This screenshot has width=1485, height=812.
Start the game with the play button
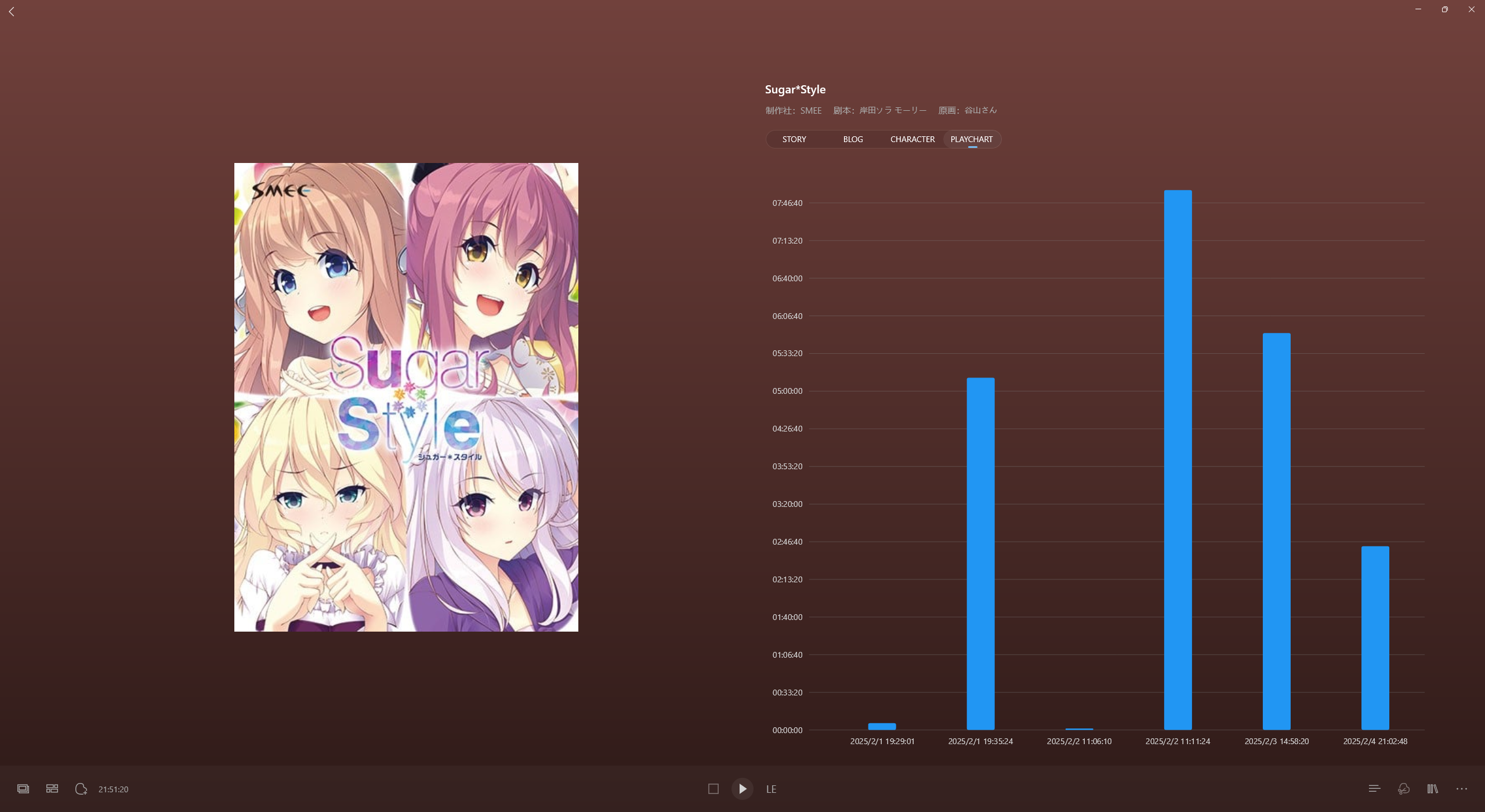[x=742, y=789]
